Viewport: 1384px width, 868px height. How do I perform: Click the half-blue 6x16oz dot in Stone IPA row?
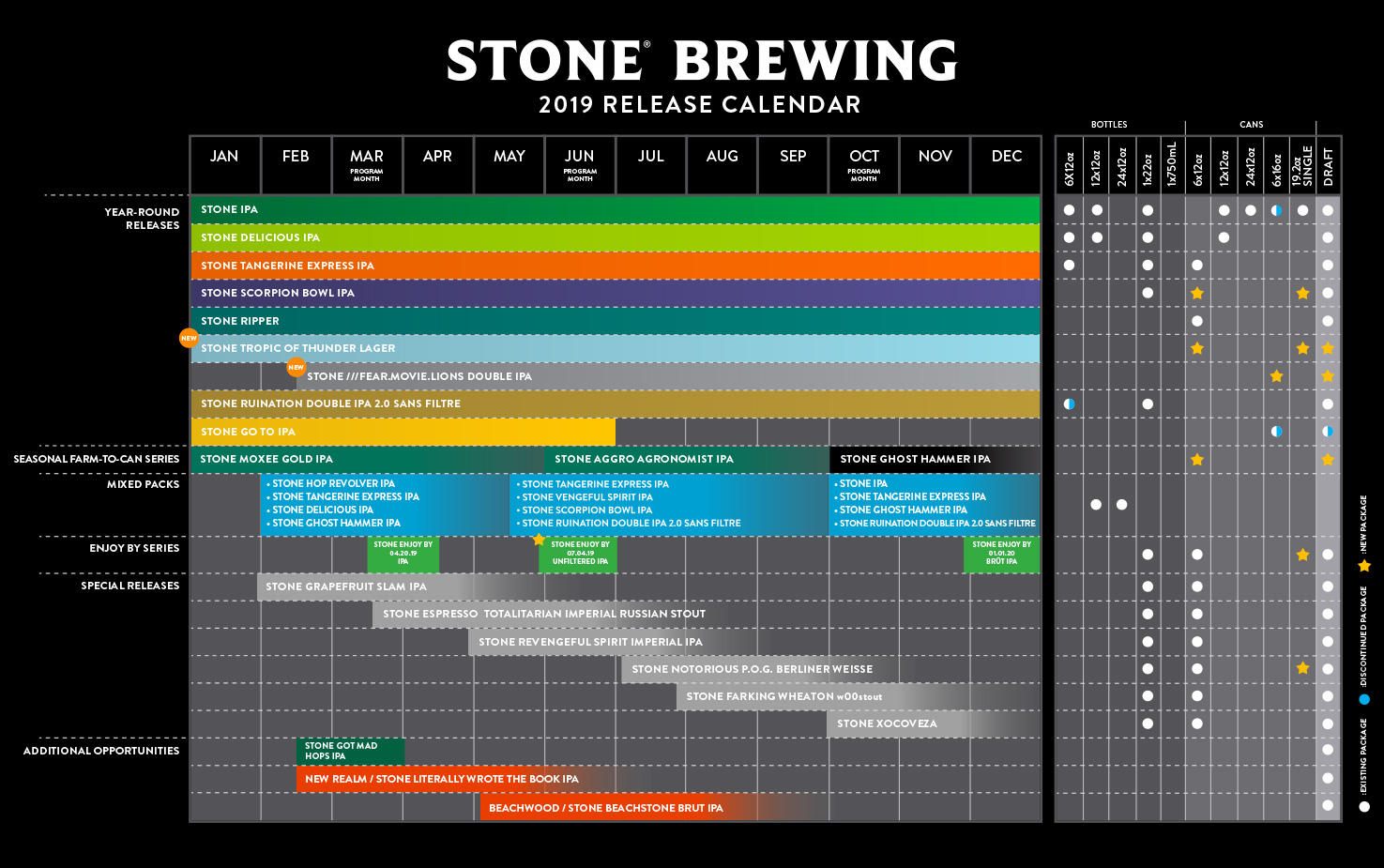tap(1276, 210)
